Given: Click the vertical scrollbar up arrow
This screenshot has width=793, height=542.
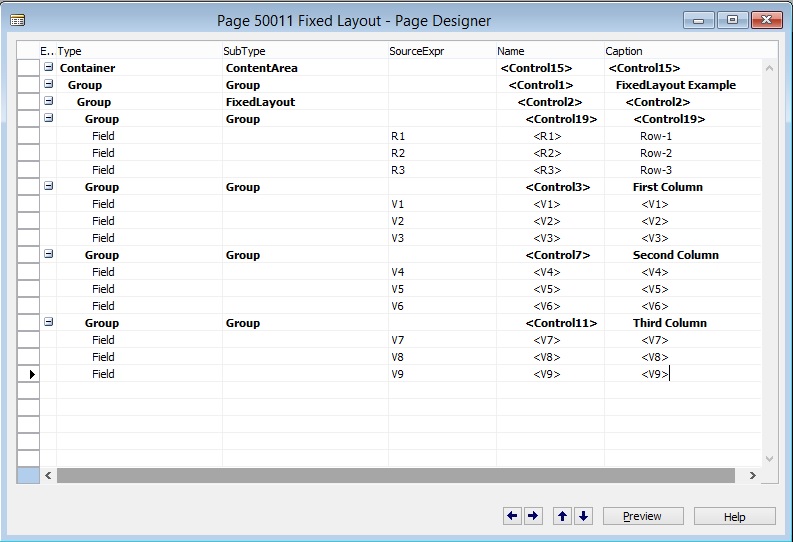Looking at the screenshot, I should (x=769, y=68).
